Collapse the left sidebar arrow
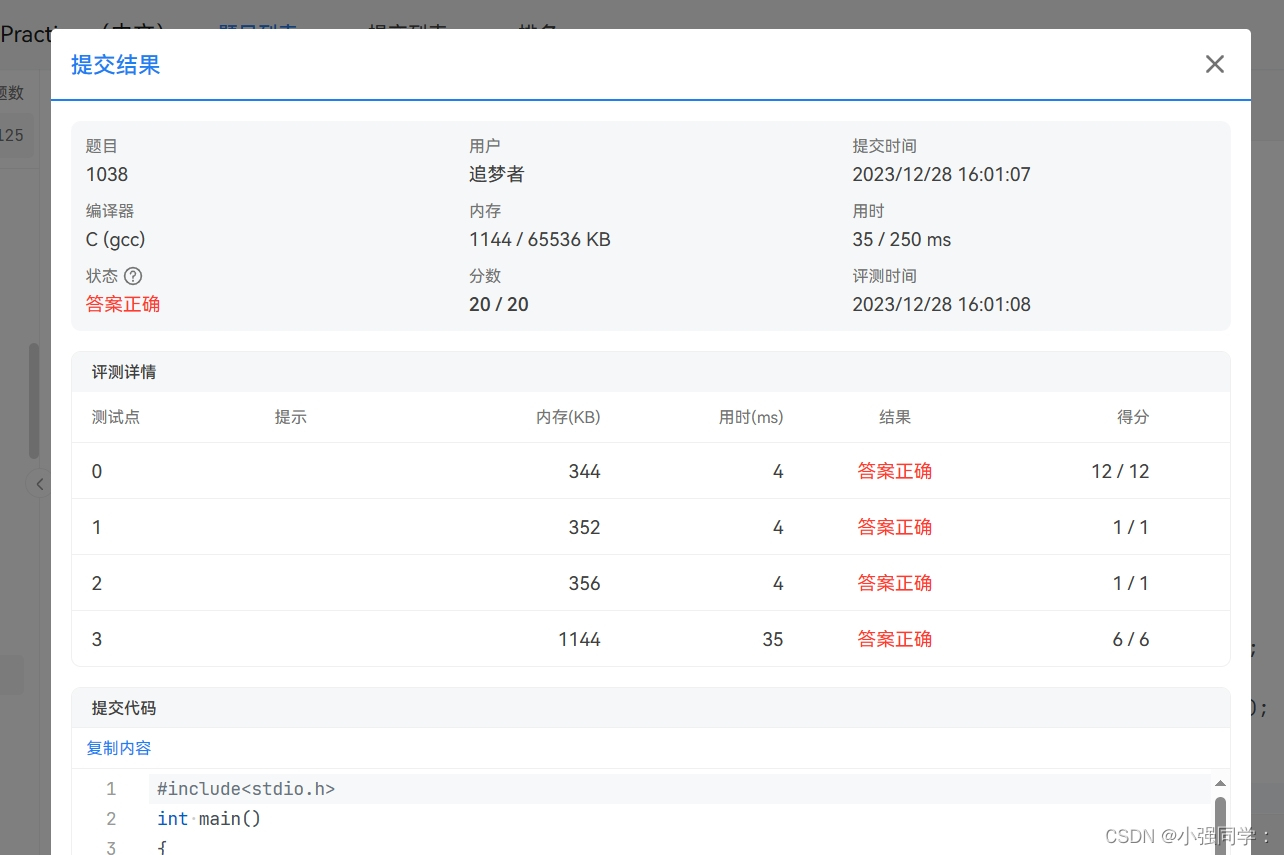Image resolution: width=1284 pixels, height=855 pixels. coord(39,484)
